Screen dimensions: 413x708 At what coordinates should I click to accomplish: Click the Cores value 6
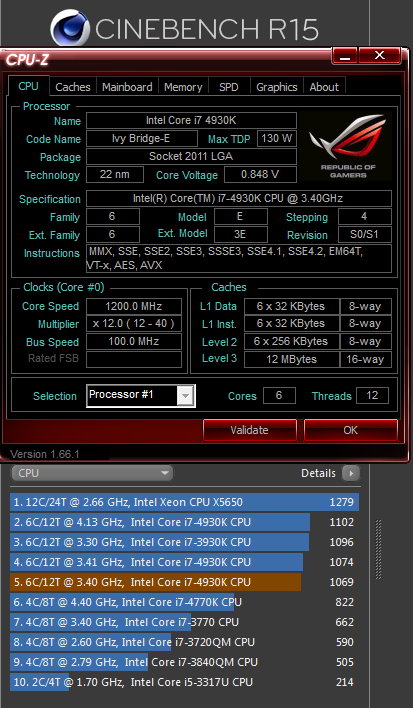(279, 396)
